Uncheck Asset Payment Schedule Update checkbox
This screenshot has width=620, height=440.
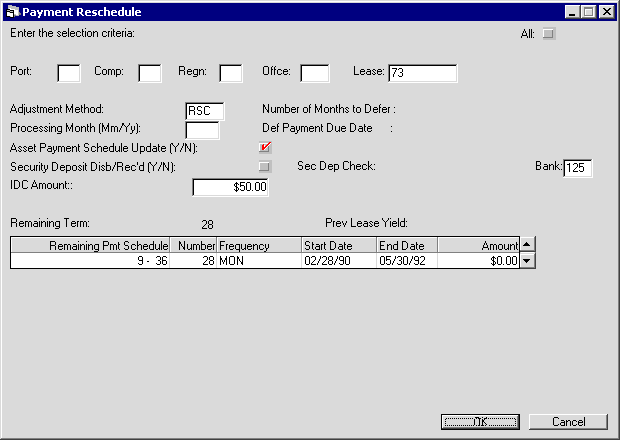[x=265, y=147]
